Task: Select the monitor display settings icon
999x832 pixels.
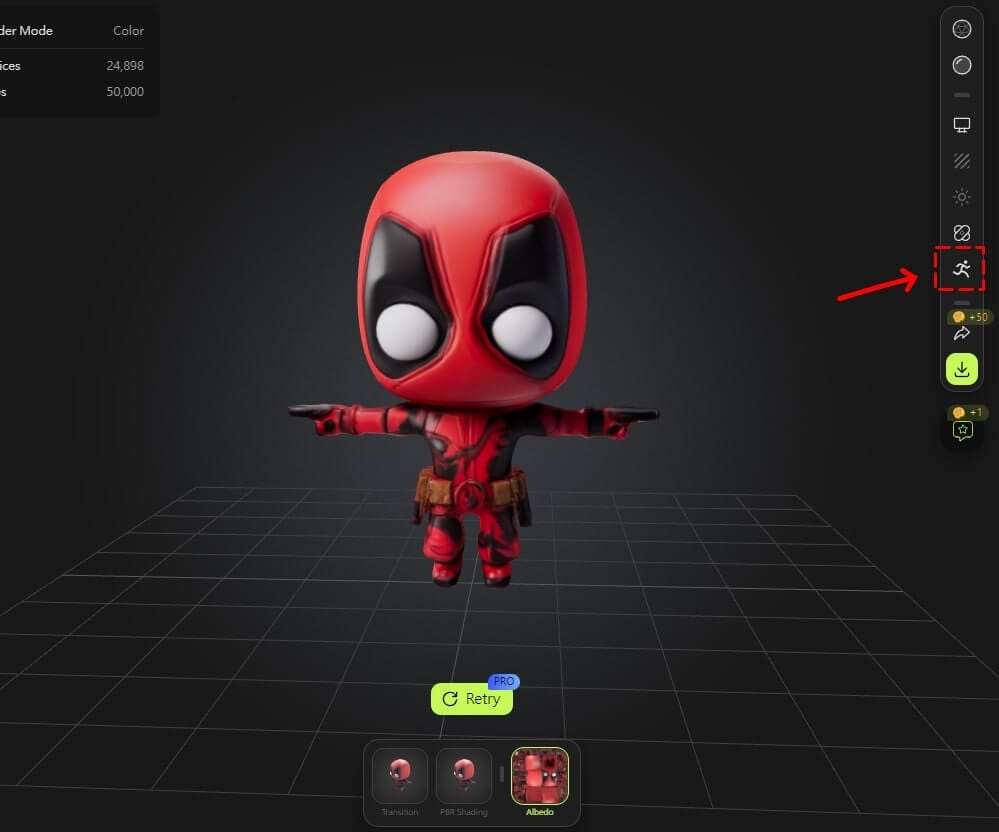Action: [961, 124]
